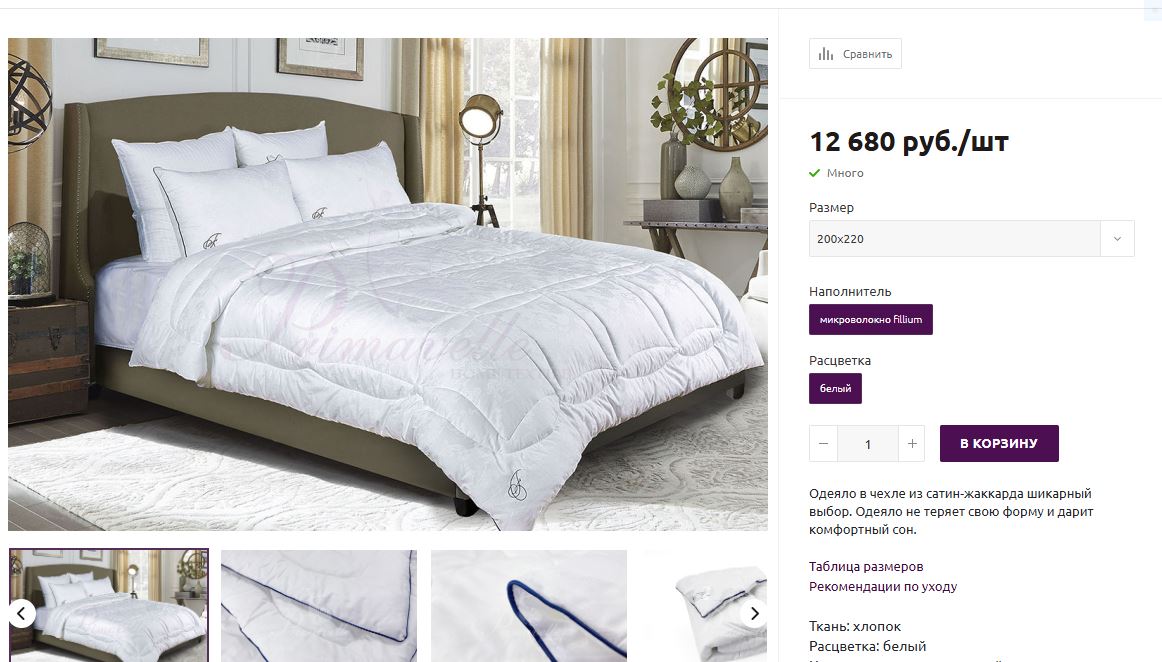Choose the белый color option
Viewport: 1162px width, 662px height.
coord(835,388)
